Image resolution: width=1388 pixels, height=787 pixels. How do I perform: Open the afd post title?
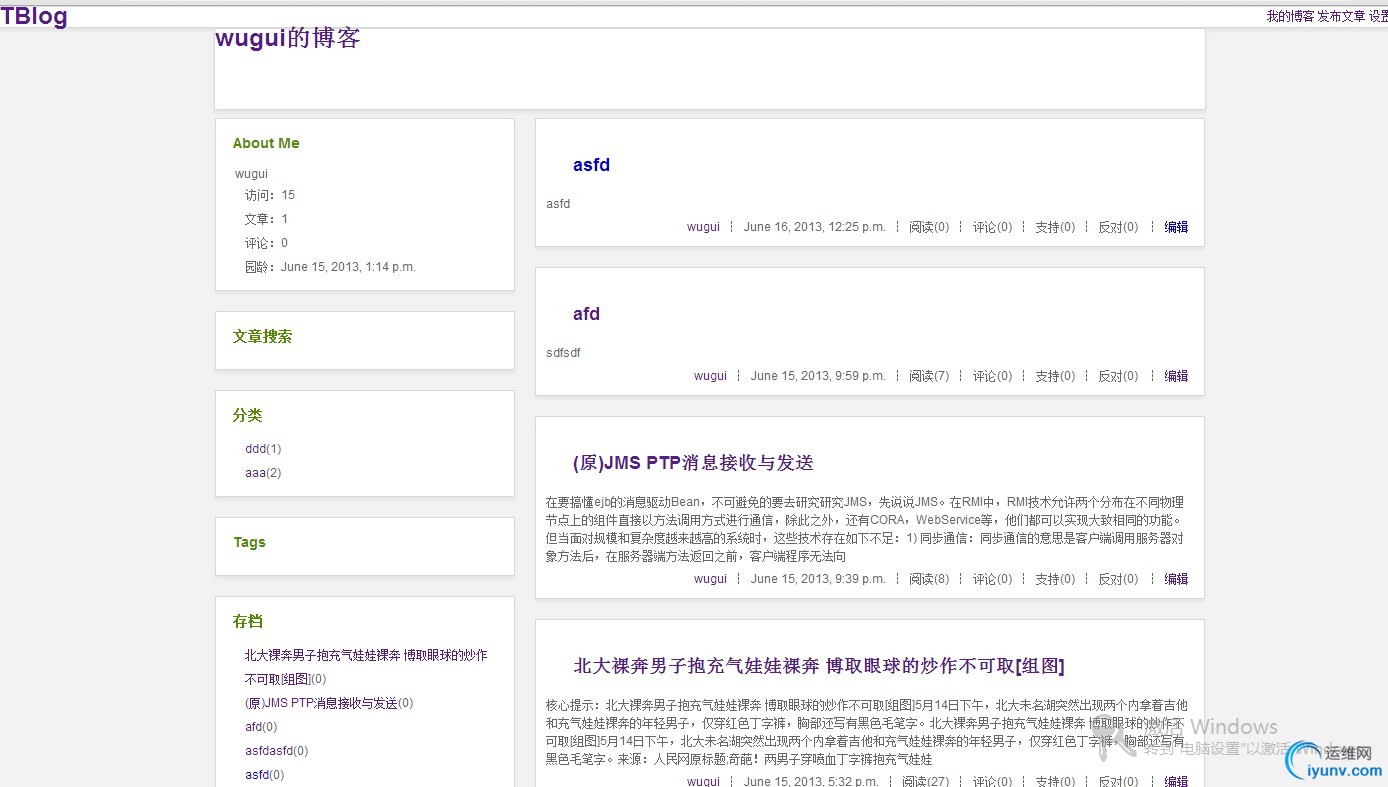(x=586, y=314)
